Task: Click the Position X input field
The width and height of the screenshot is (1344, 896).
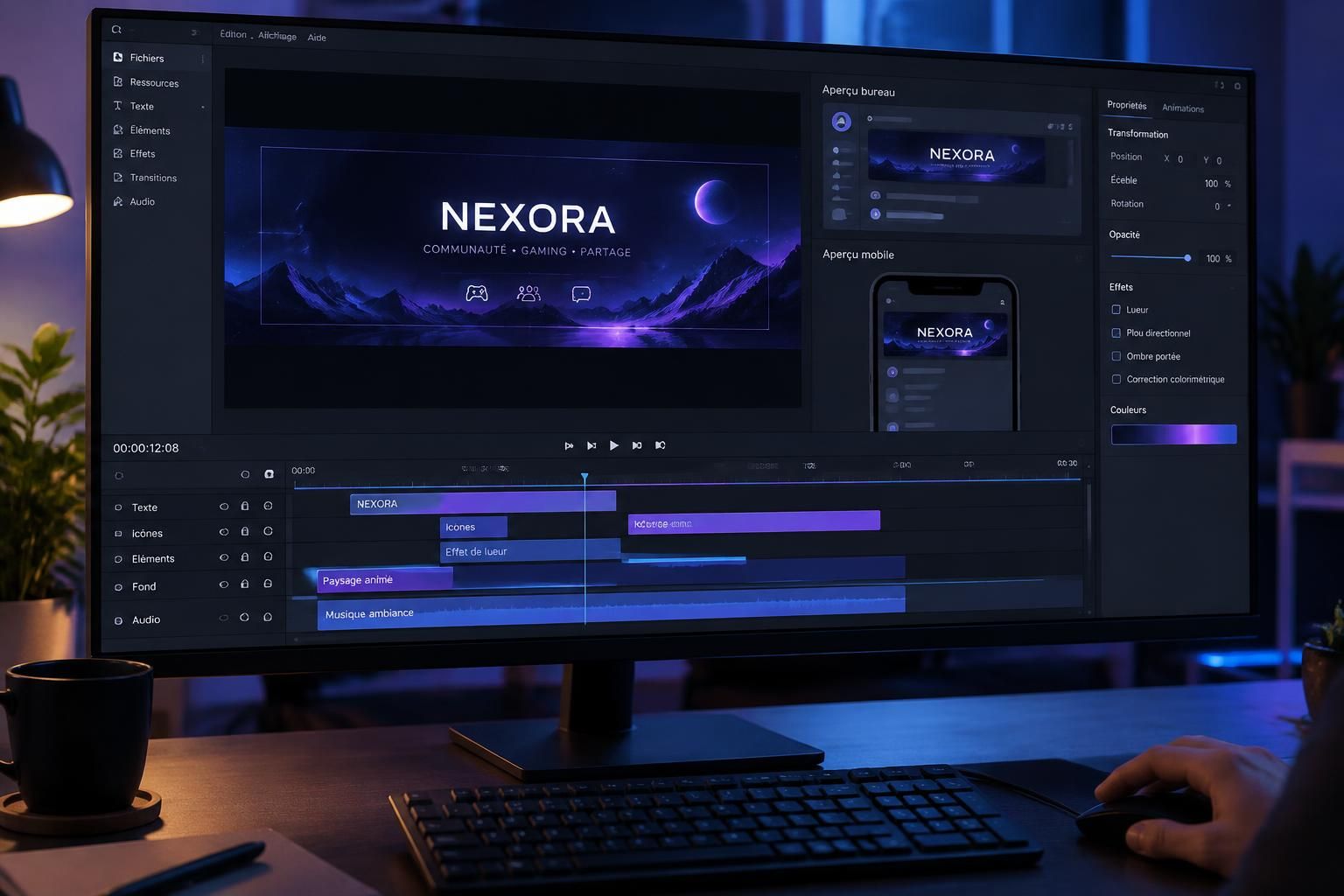Action: 1181,159
